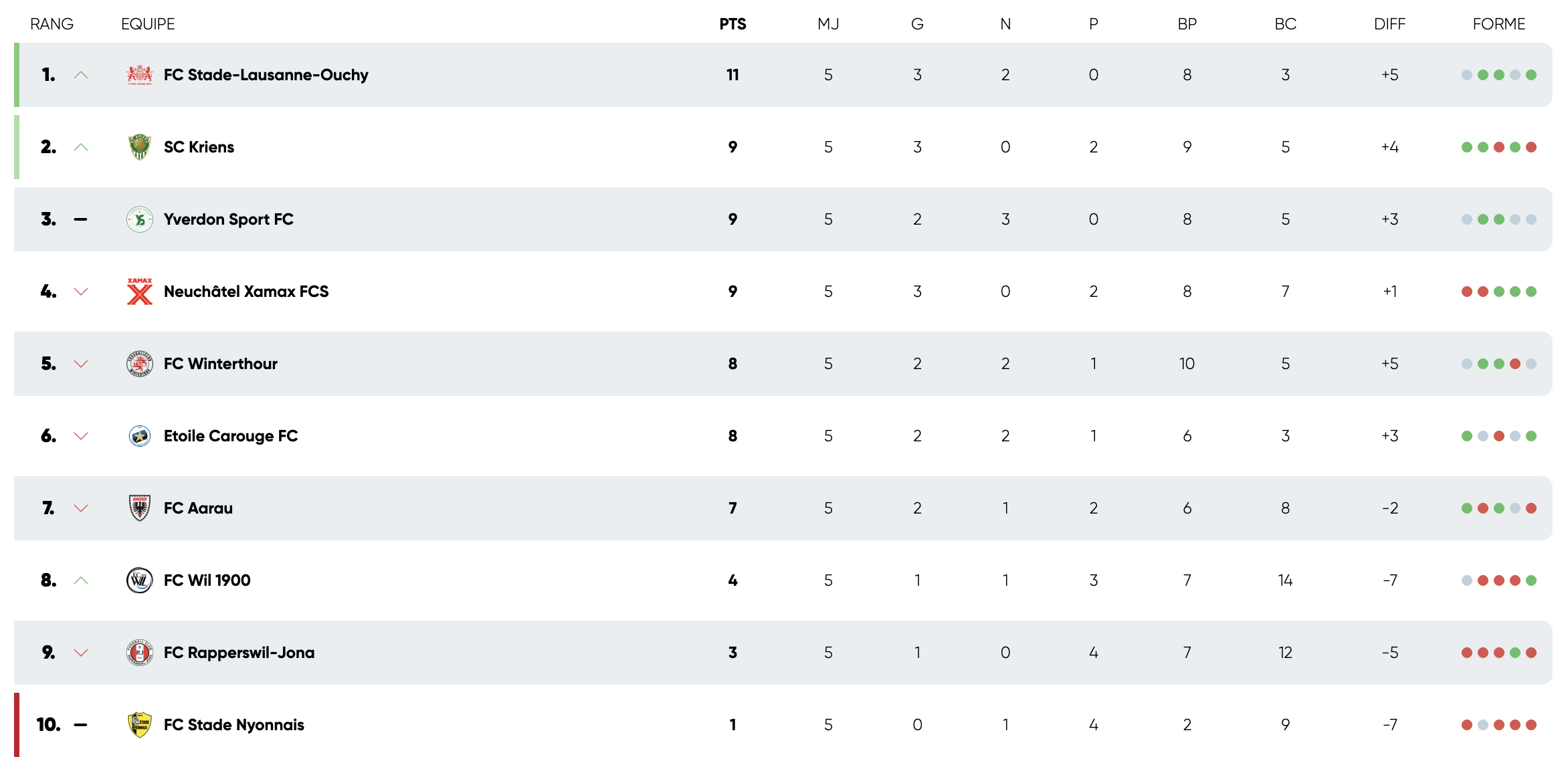The image size is (1568, 769).
Task: Open the Neuchâtel Xamax FCS team link
Action: 246,292
